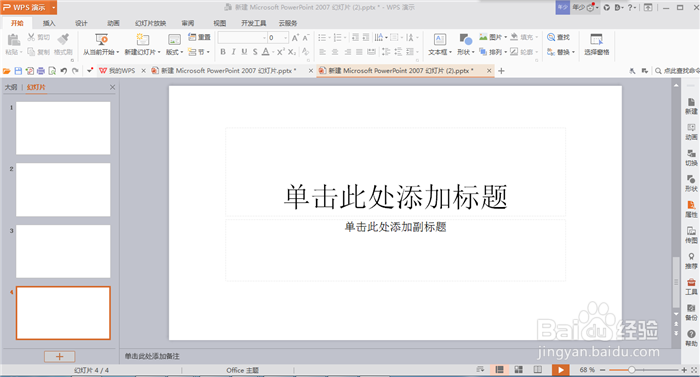
Task: Click the orange Play slideshow button
Action: pos(560,369)
